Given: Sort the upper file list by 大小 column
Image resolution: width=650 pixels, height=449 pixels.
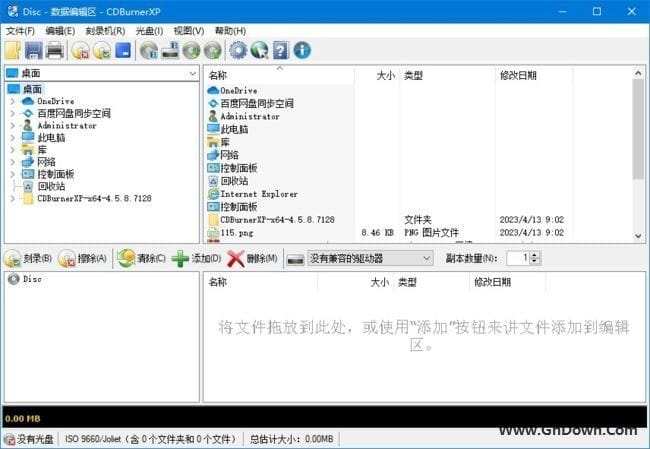Looking at the screenshot, I should 376,75.
